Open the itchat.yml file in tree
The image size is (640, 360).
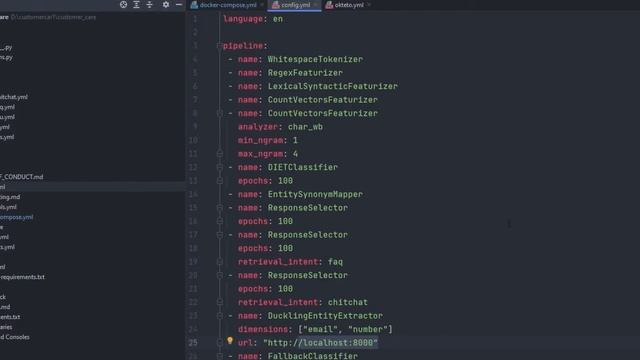click(x=14, y=97)
